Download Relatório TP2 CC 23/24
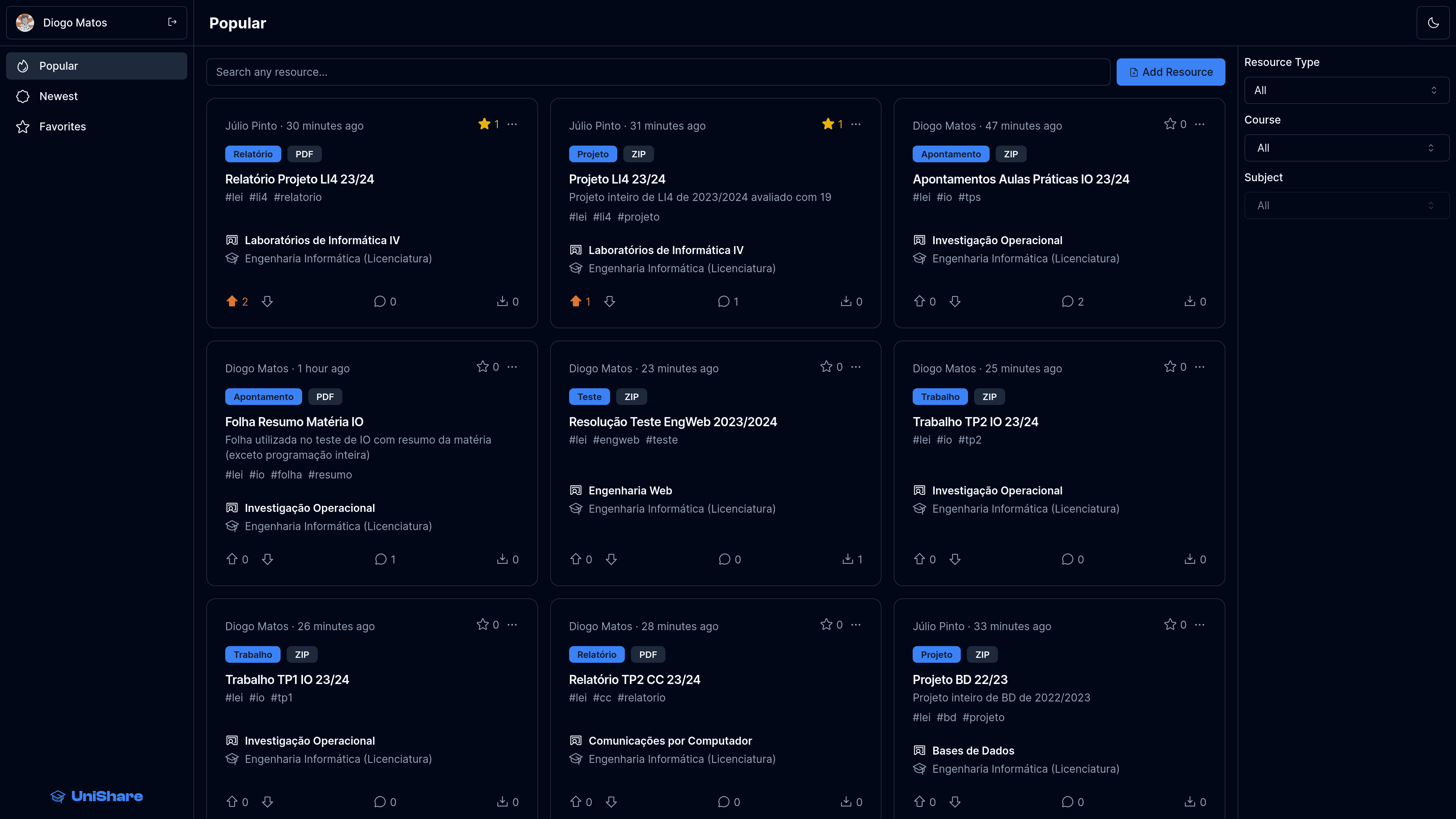Screen dimensions: 1456x819 851,802
